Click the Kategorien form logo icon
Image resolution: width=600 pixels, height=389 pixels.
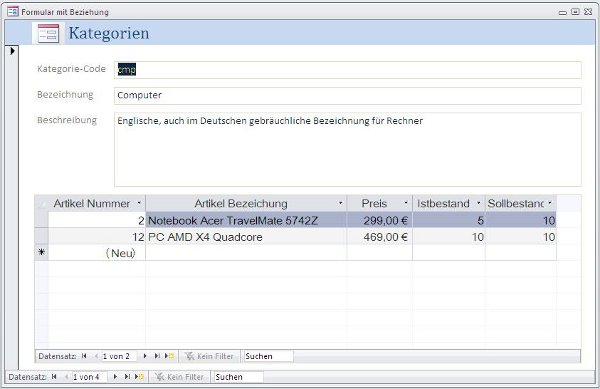point(48,33)
